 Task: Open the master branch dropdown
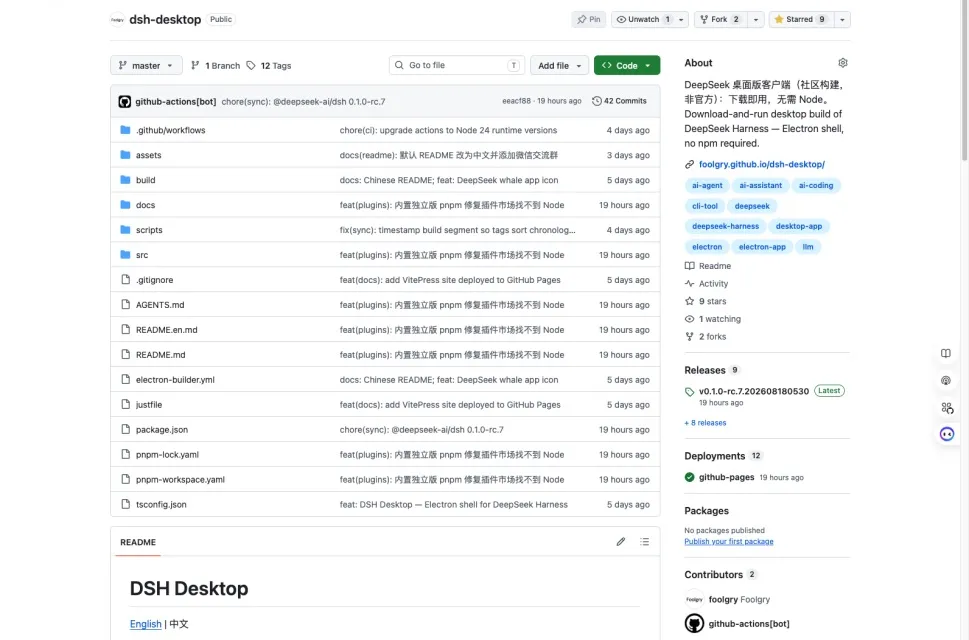[x=146, y=65]
